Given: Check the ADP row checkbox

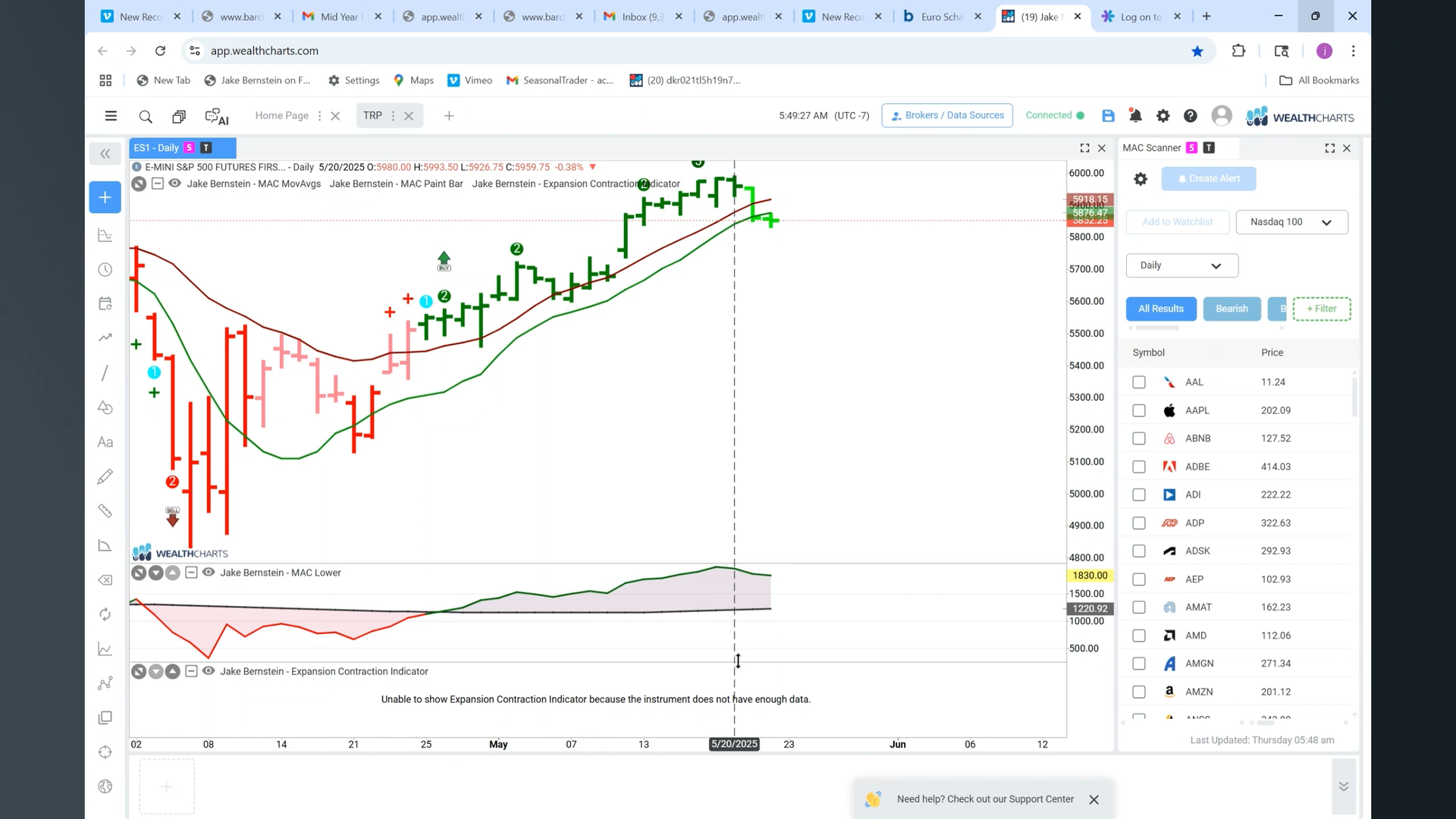Looking at the screenshot, I should click(1139, 523).
